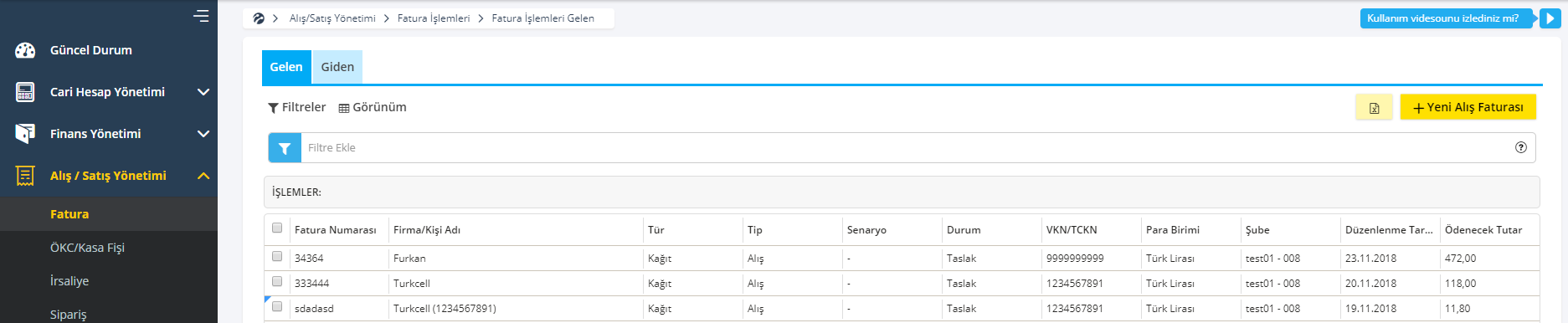Expand Finans Yönetimi chevron
Viewport: 1568px width, 323px height.
pyautogui.click(x=203, y=134)
